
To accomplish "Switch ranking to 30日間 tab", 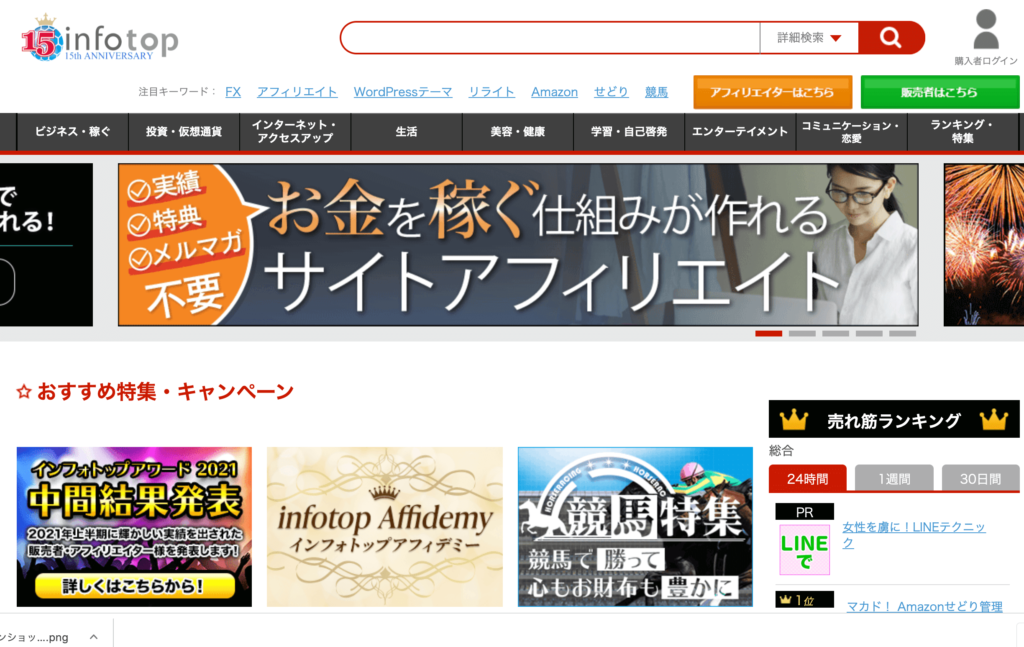I will [x=980, y=479].
